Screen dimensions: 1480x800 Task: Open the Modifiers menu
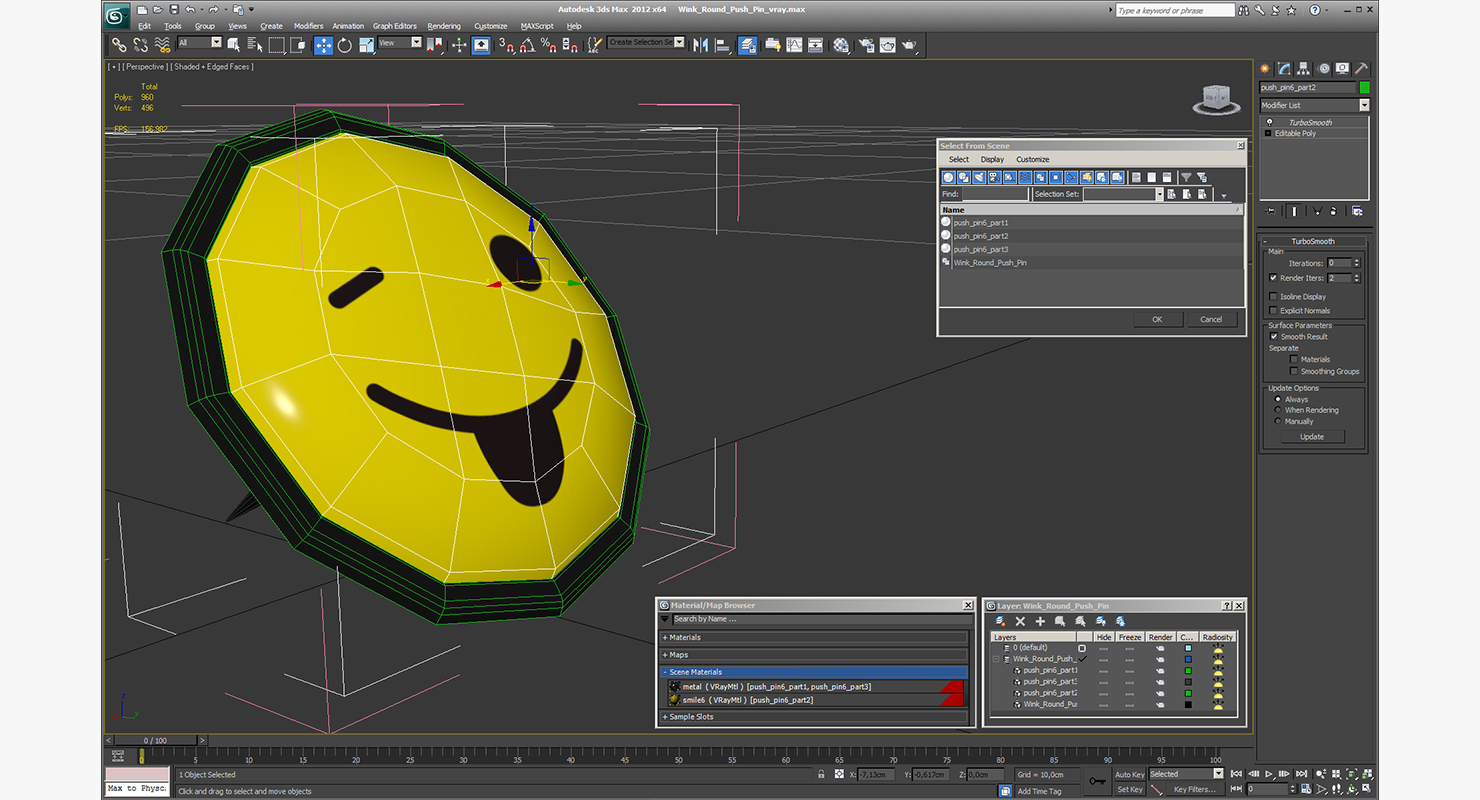(308, 26)
